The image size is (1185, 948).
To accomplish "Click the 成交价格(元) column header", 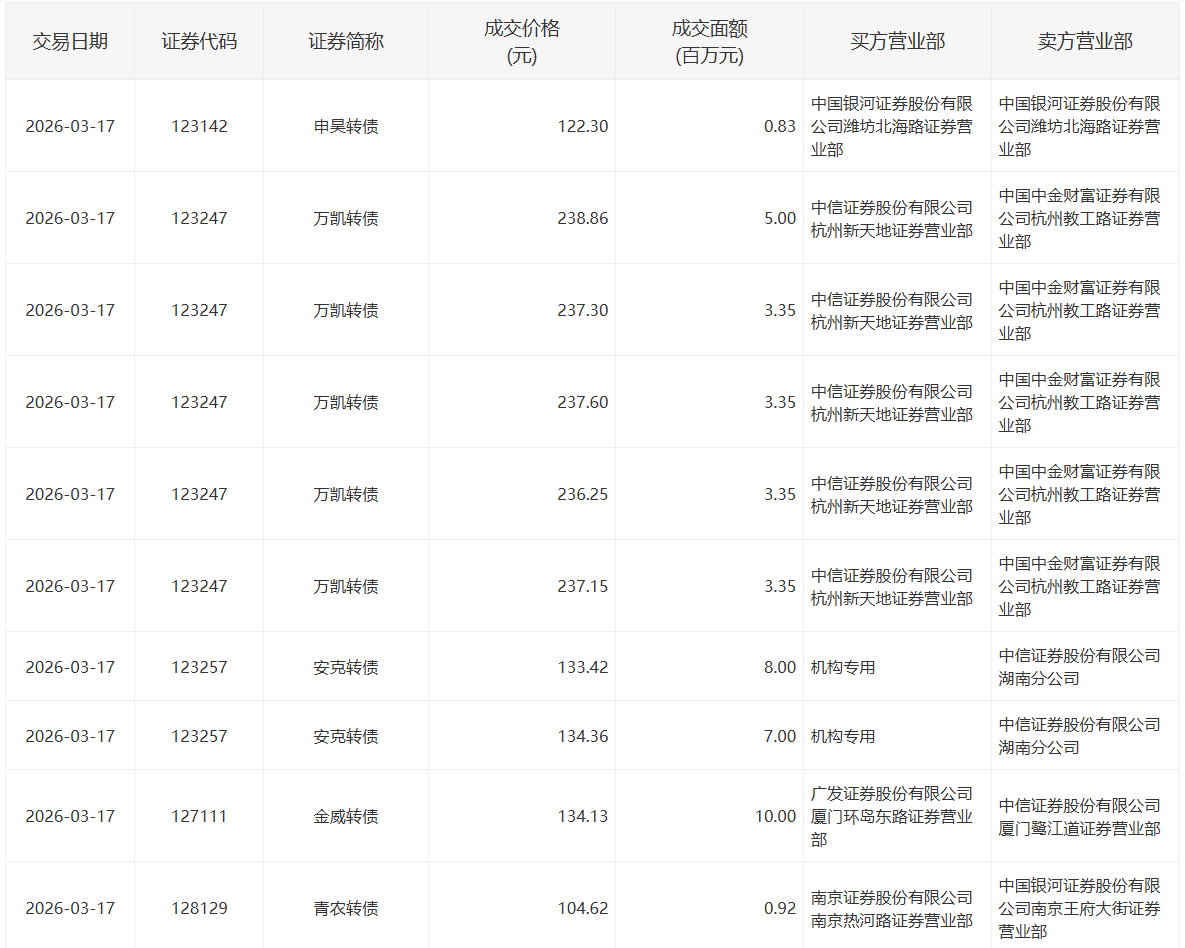I will (x=521, y=42).
